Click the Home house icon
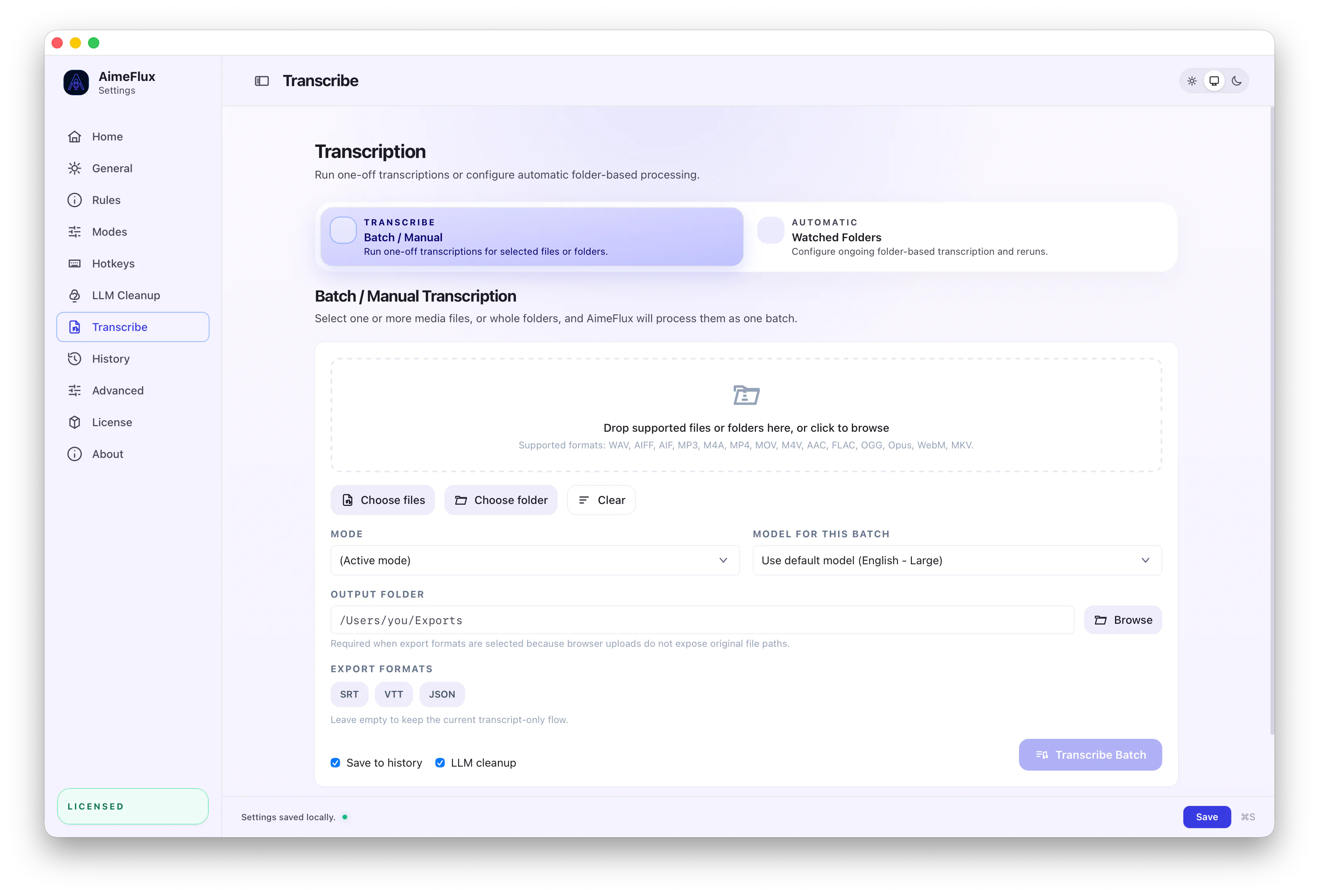Viewport: 1319px width, 896px height. (x=74, y=137)
